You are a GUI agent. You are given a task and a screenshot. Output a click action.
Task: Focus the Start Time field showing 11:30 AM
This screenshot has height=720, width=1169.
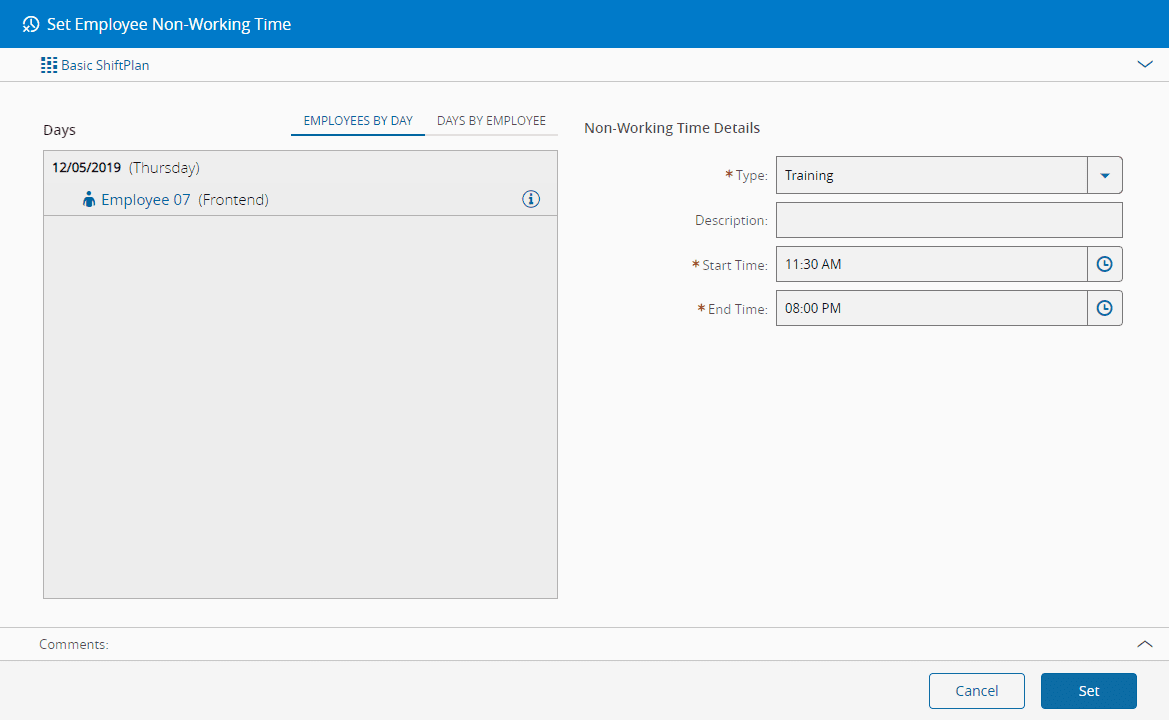(930, 264)
